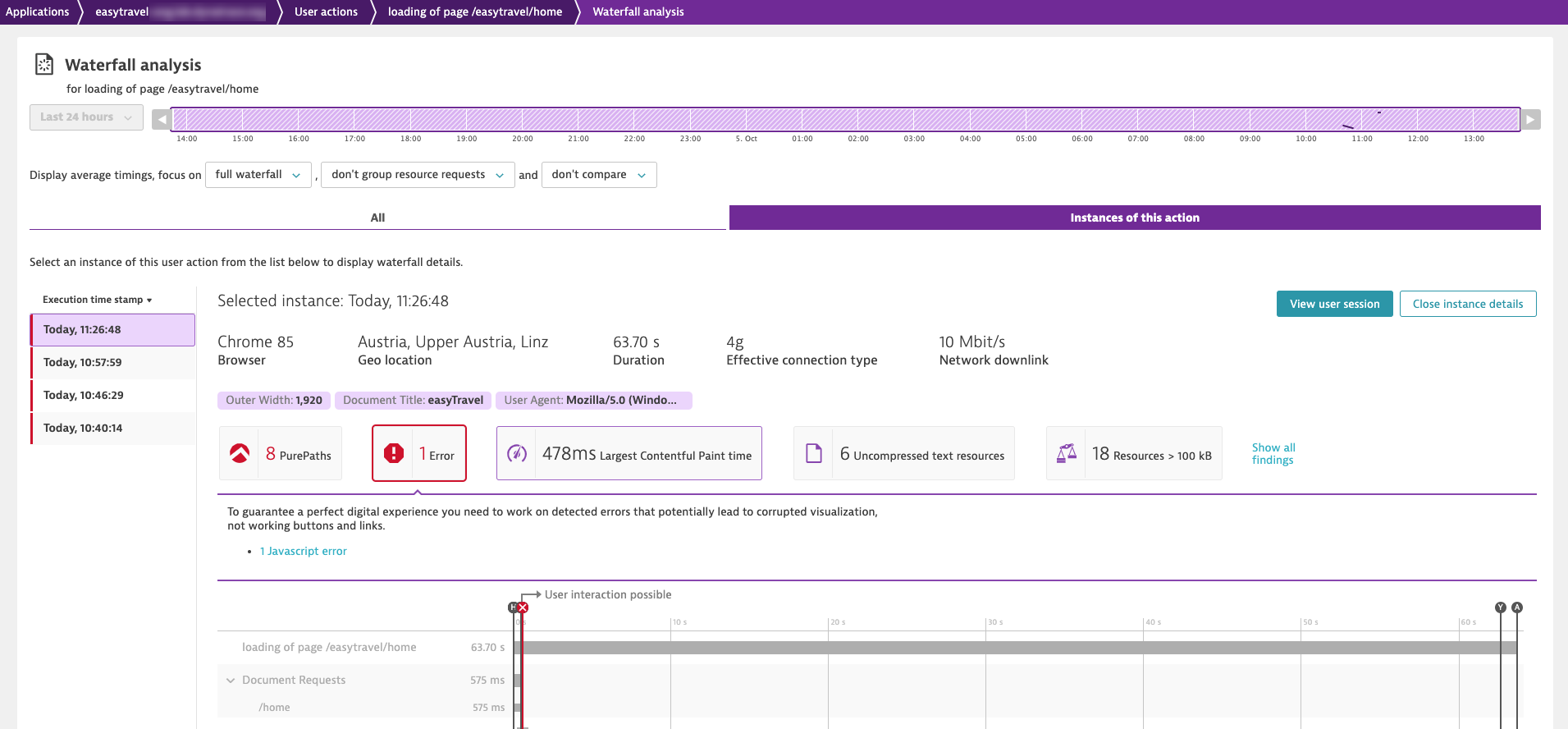This screenshot has width=1568, height=729.
Task: Select instance Today, 10:57:59
Action: point(113,363)
